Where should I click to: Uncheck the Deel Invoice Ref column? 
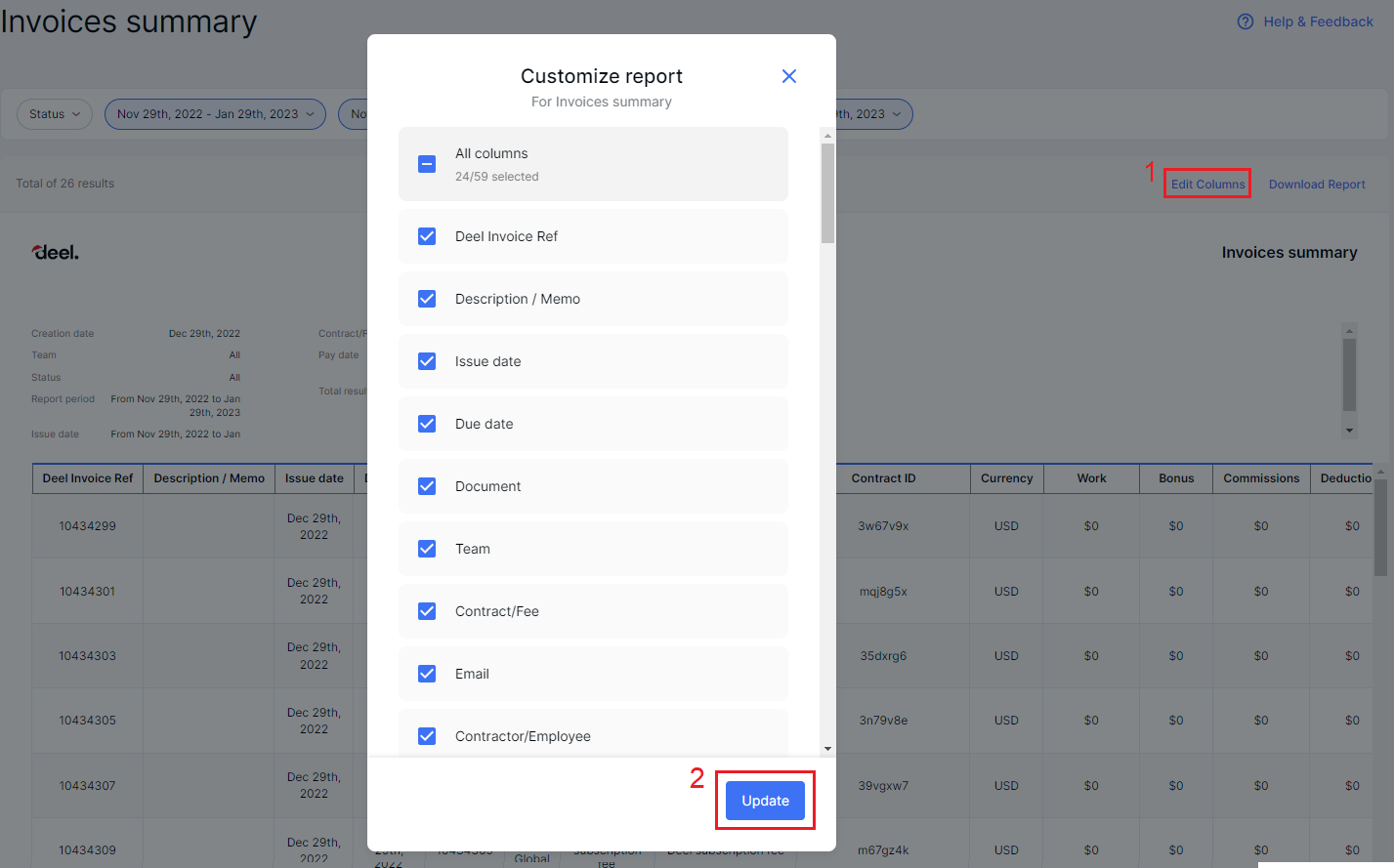427,235
